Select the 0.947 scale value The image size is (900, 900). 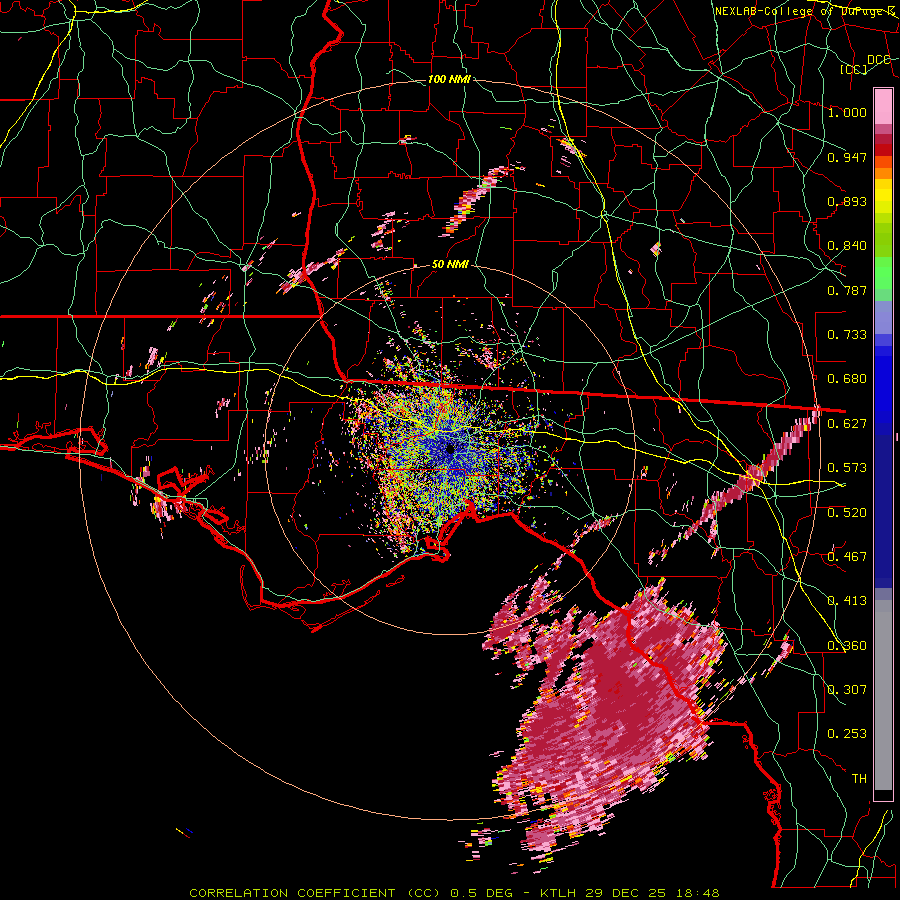[847, 157]
